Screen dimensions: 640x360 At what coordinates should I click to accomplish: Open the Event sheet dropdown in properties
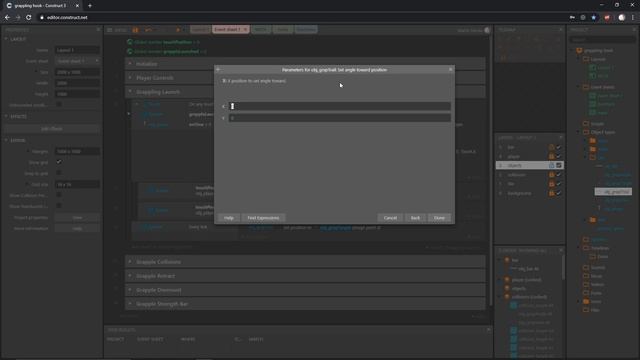pos(78,61)
